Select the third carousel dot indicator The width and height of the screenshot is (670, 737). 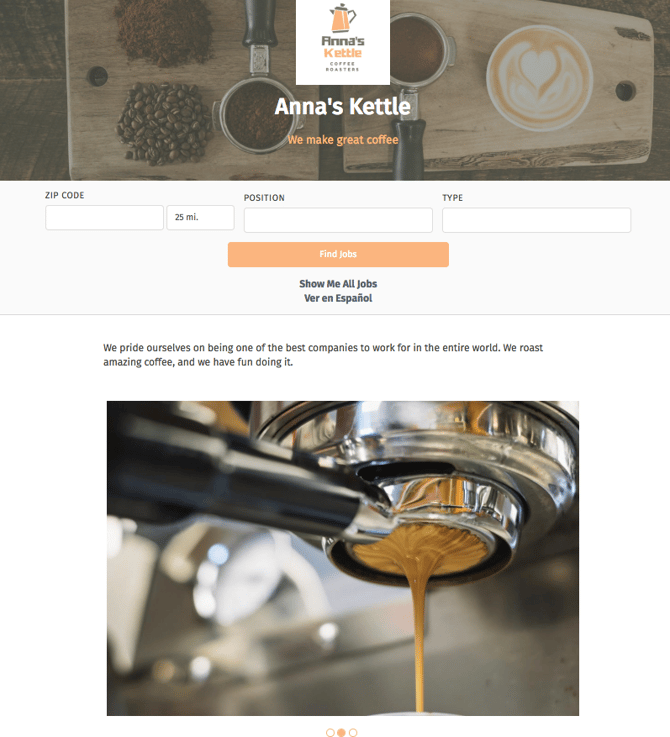(x=353, y=732)
